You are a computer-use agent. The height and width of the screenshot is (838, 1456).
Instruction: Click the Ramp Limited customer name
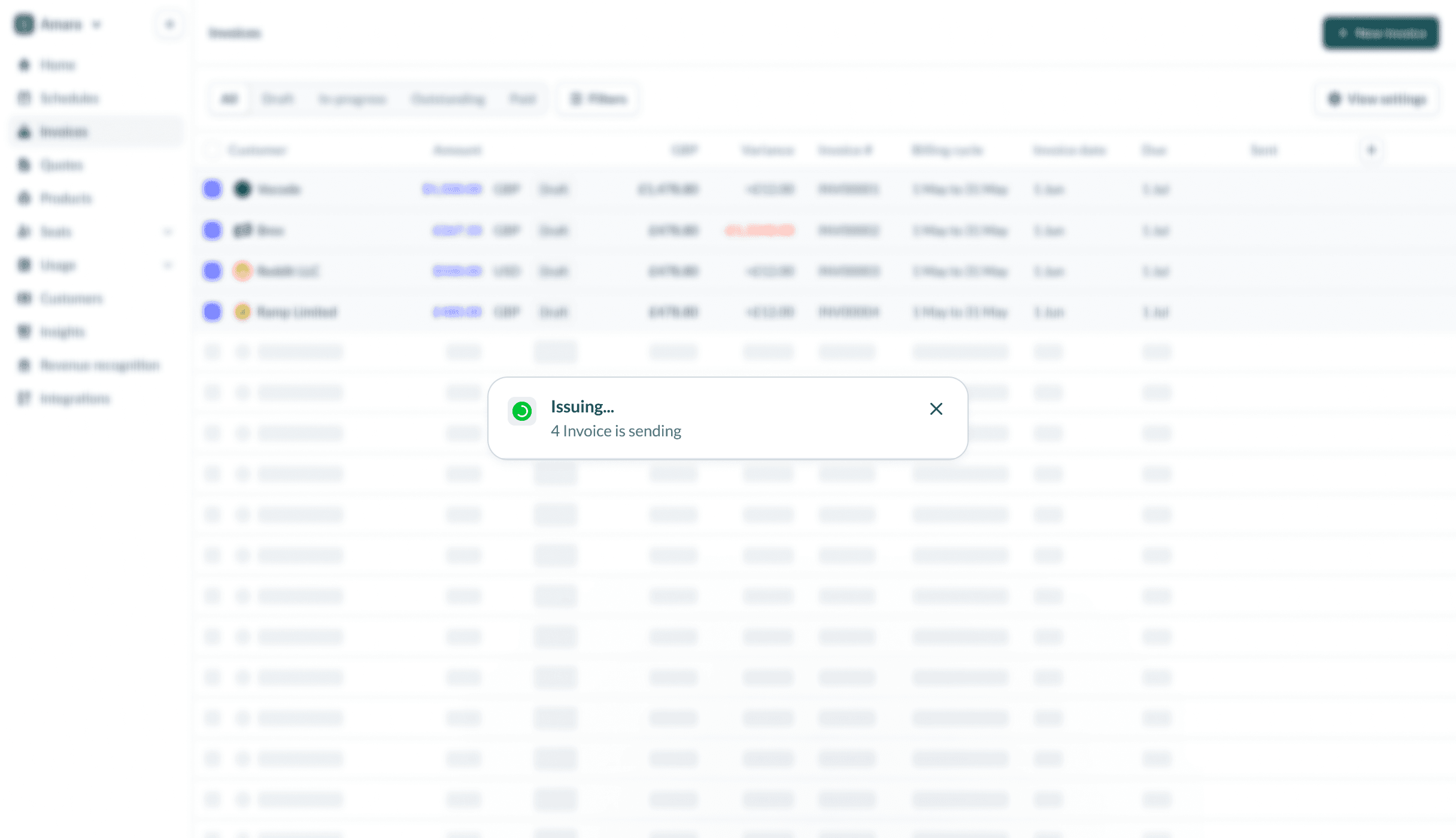(297, 312)
